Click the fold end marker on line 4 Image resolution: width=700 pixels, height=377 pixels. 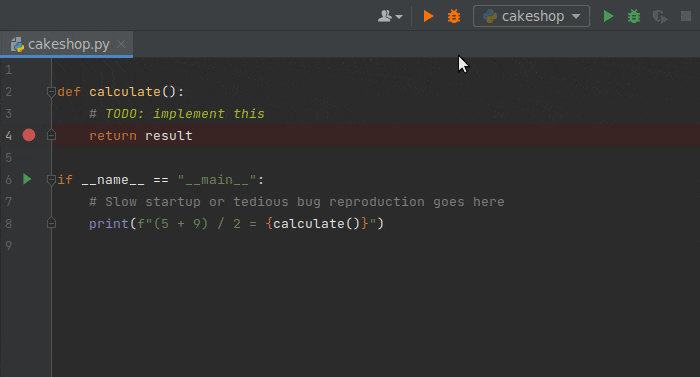[x=51, y=135]
